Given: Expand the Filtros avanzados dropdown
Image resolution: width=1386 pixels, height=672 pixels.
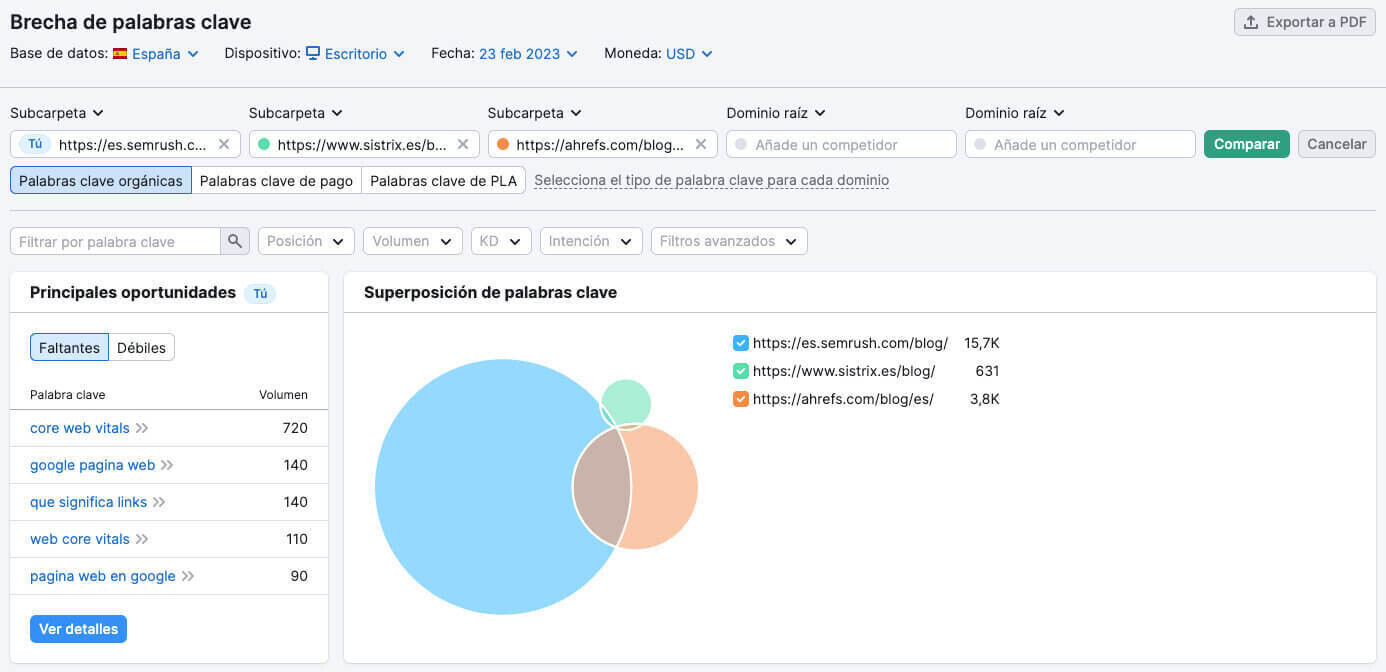Looking at the screenshot, I should coord(728,241).
